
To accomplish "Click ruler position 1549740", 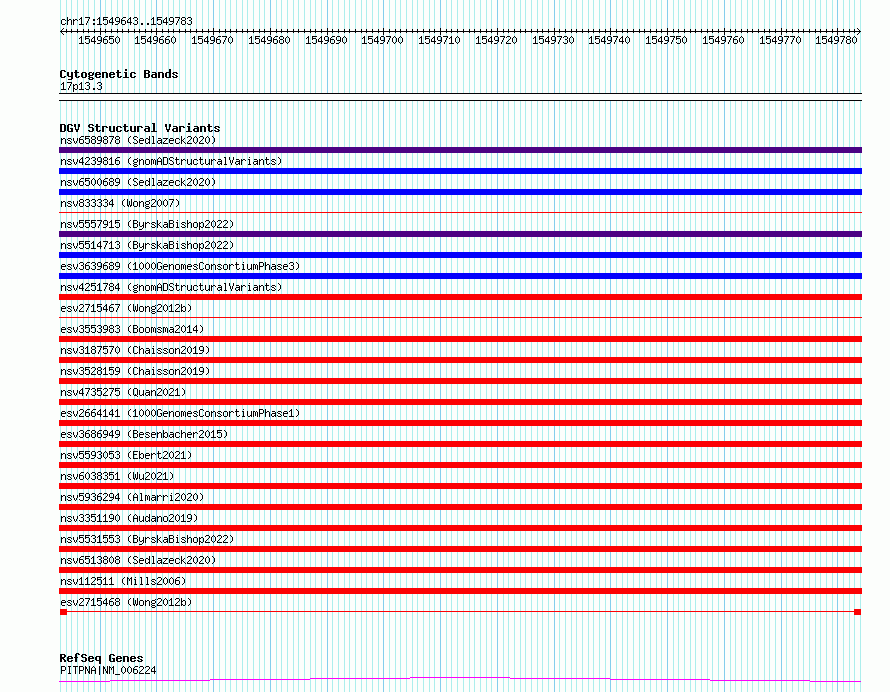I will [610, 40].
